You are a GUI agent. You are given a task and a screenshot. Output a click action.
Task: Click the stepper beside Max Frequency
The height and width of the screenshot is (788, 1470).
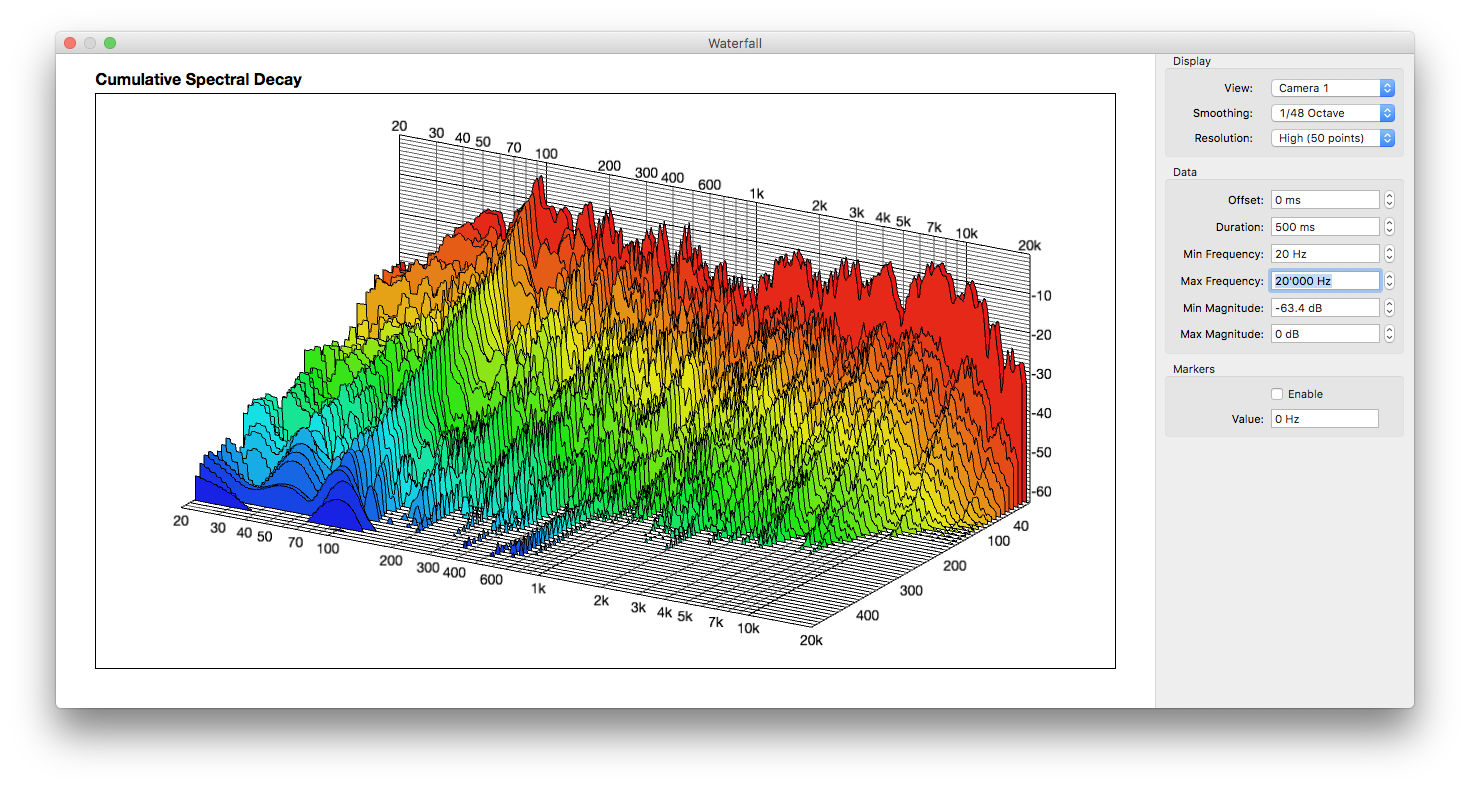pyautogui.click(x=1389, y=281)
